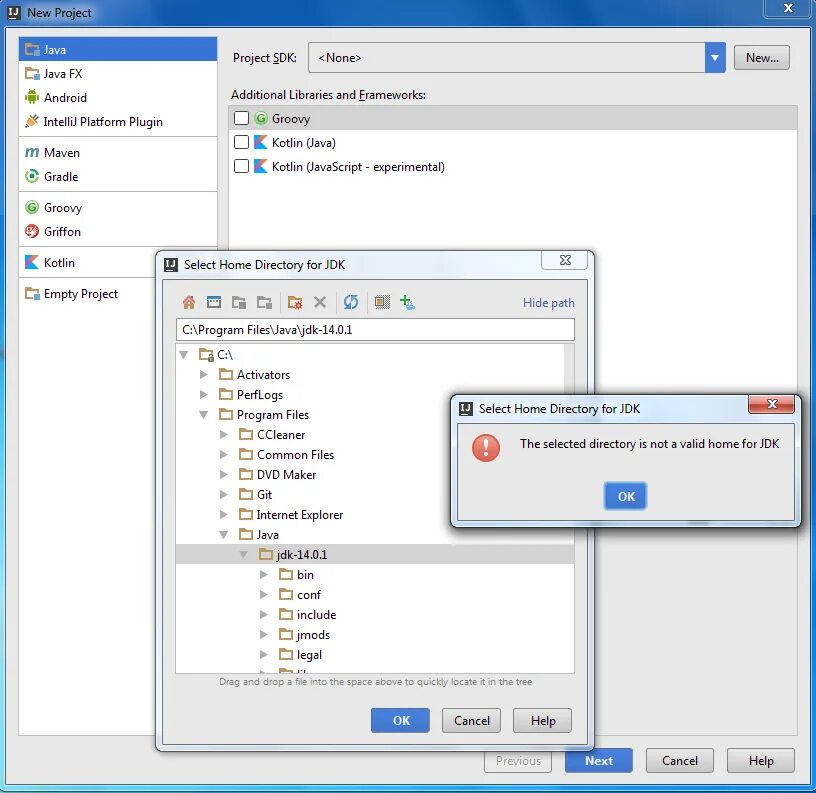Viewport: 816px width, 793px height.
Task: Click Cancel in the file chooser dialog
Action: click(471, 720)
